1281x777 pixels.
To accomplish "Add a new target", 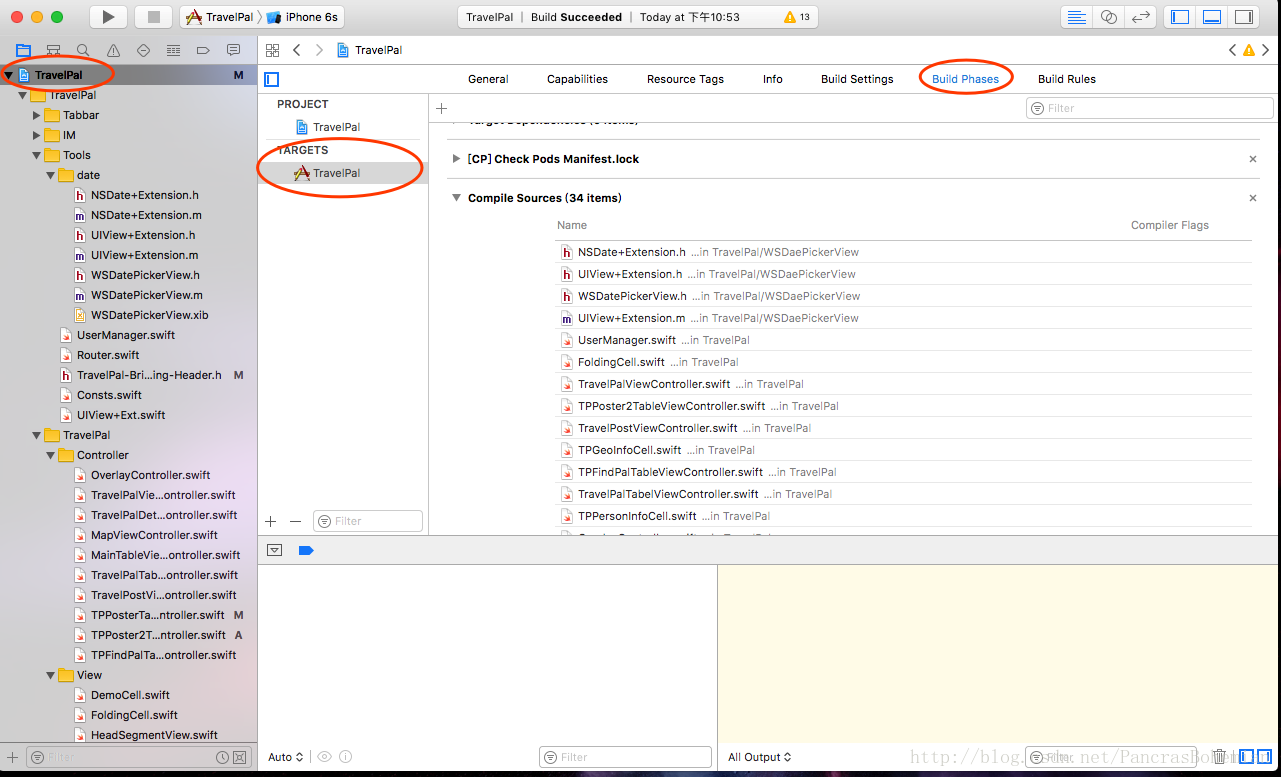I will point(270,521).
